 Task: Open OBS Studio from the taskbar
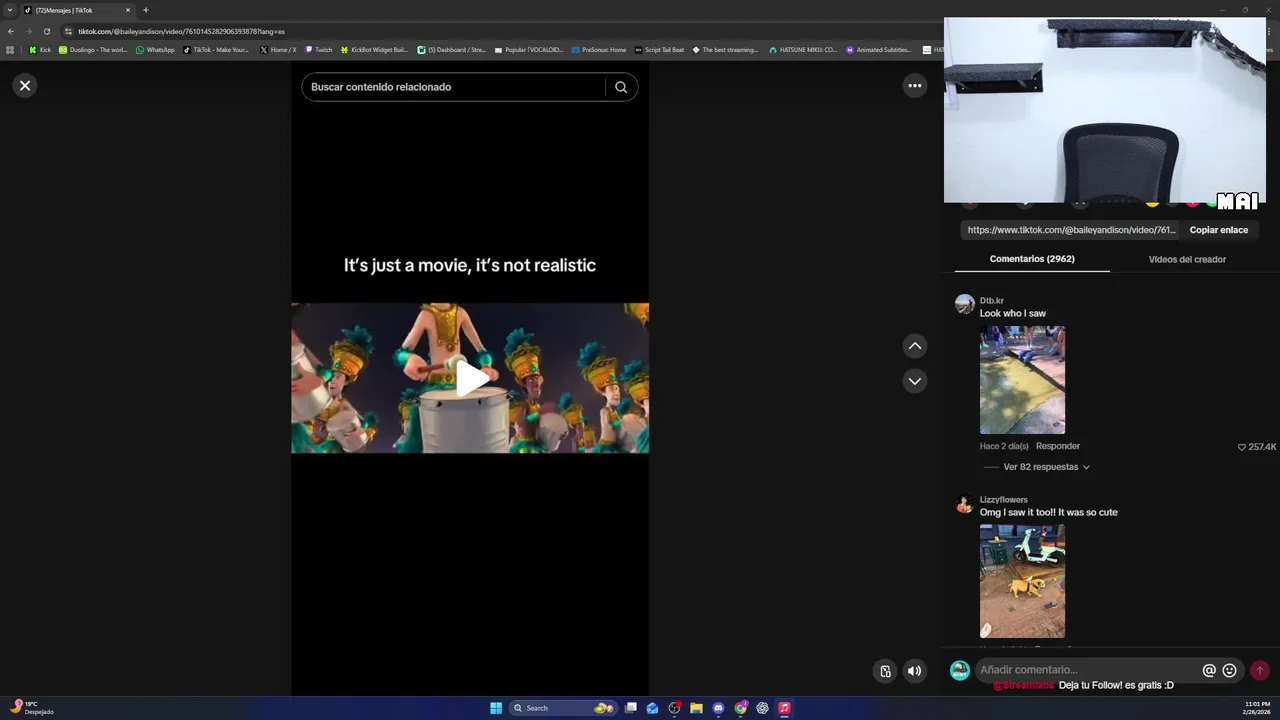[x=675, y=708]
